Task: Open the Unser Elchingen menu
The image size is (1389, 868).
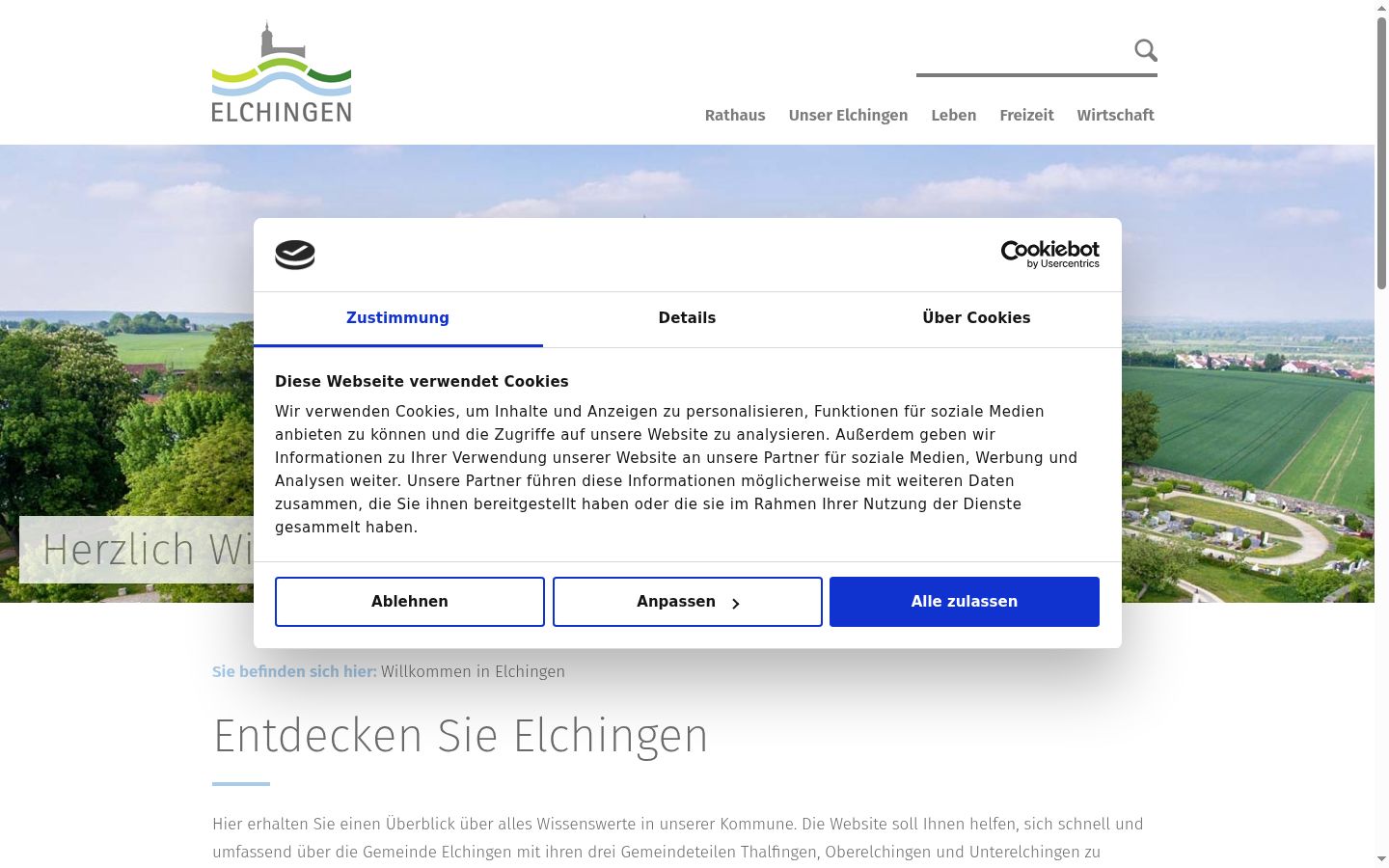Action: click(x=848, y=115)
